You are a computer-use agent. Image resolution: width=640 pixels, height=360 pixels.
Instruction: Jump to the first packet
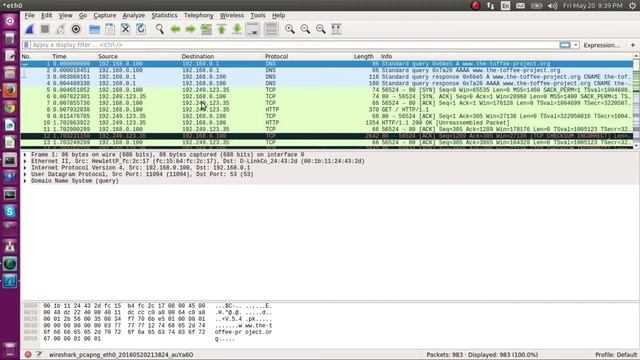point(222,29)
